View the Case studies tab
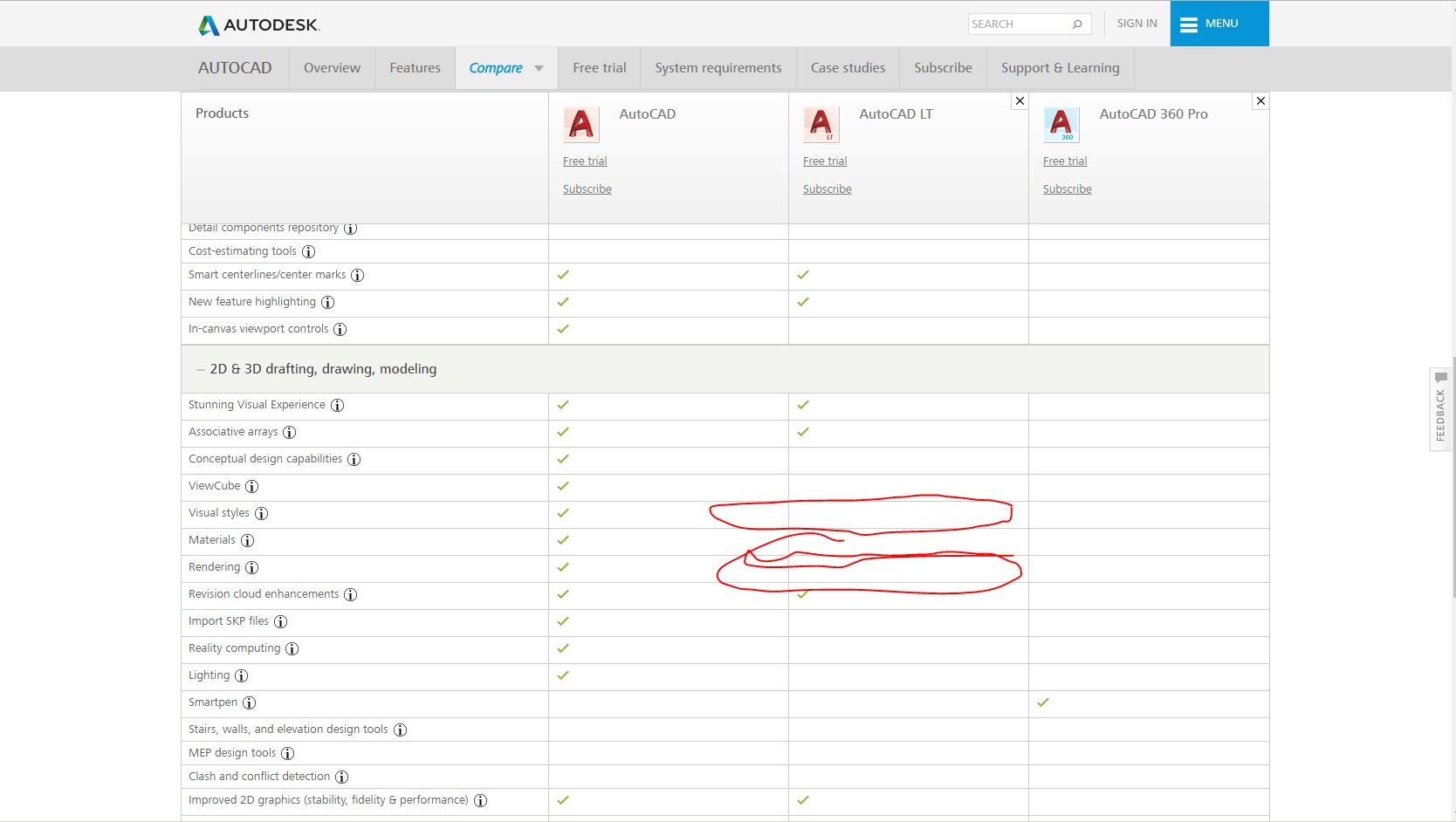Viewport: 1456px width, 822px height. (x=848, y=68)
